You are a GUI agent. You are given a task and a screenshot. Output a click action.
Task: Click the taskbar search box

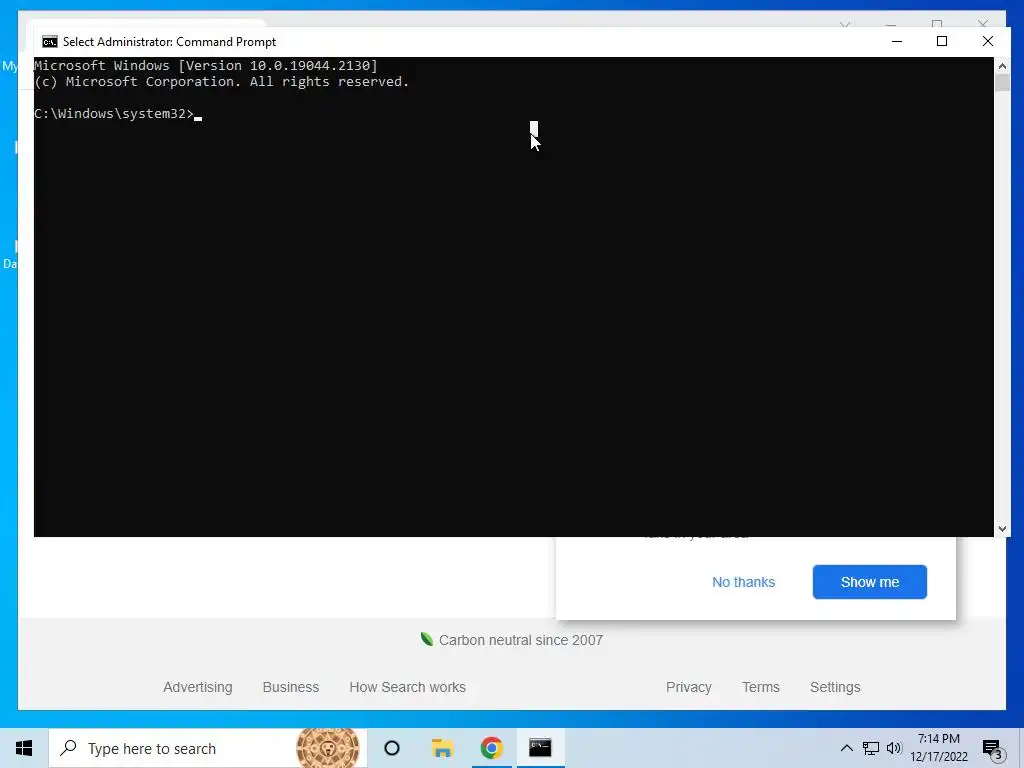pos(208,748)
